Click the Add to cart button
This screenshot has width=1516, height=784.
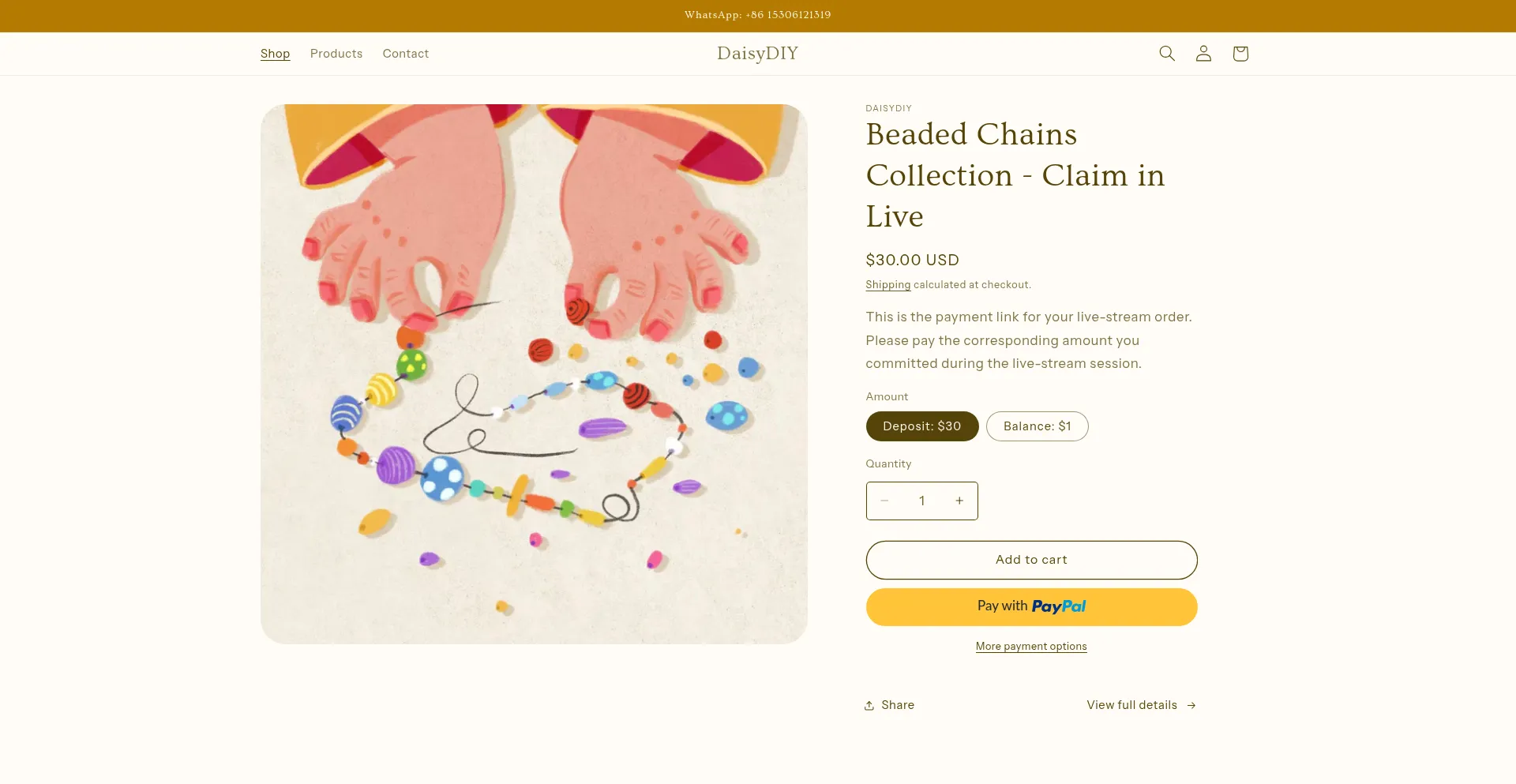tap(1031, 560)
